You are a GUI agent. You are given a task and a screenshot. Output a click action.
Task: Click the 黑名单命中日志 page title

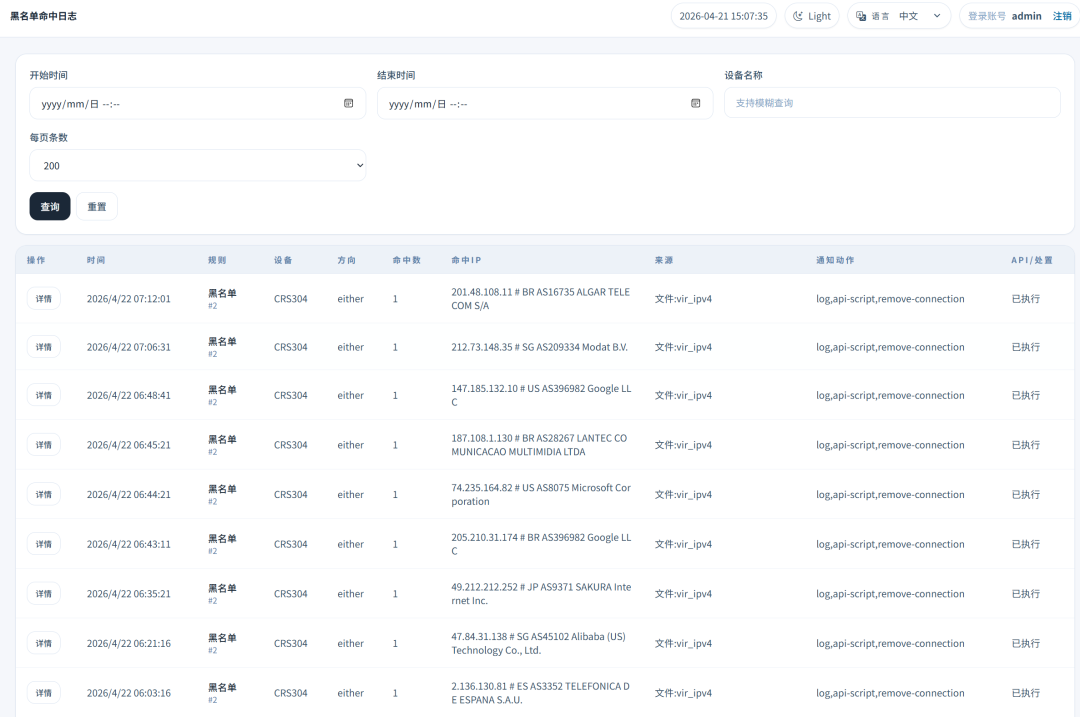[43, 16]
